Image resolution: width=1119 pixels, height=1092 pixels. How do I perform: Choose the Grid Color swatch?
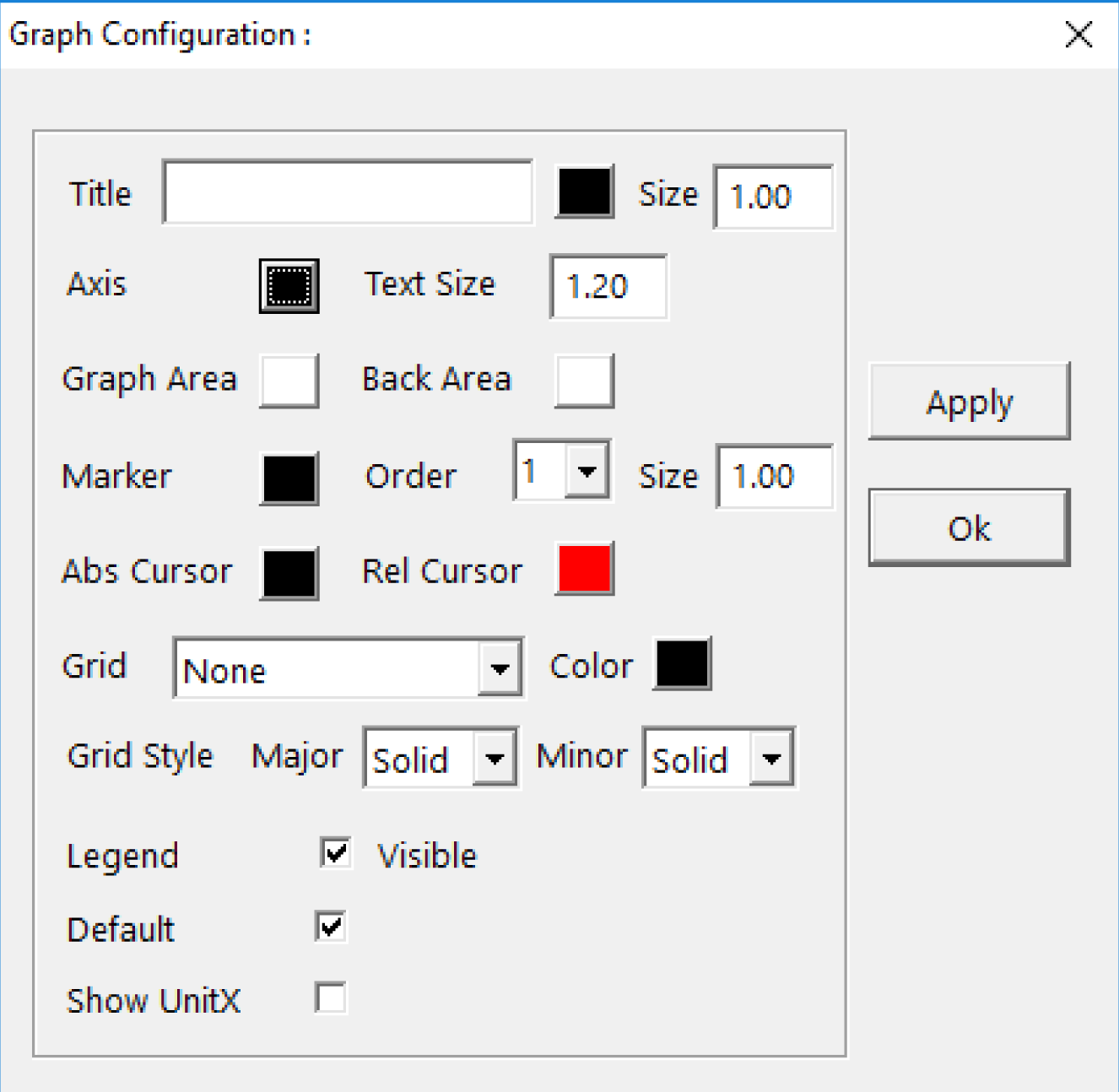(682, 664)
